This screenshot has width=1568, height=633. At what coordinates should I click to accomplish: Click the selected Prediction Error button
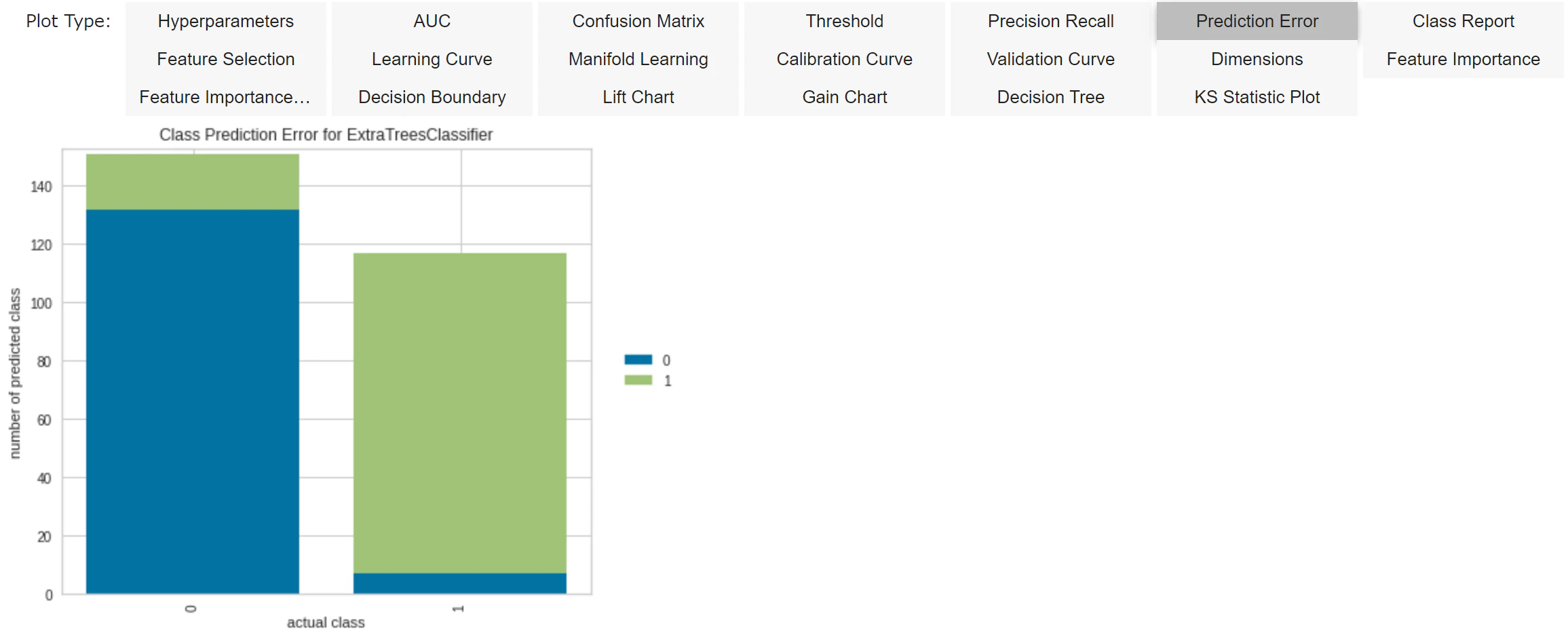click(1257, 21)
